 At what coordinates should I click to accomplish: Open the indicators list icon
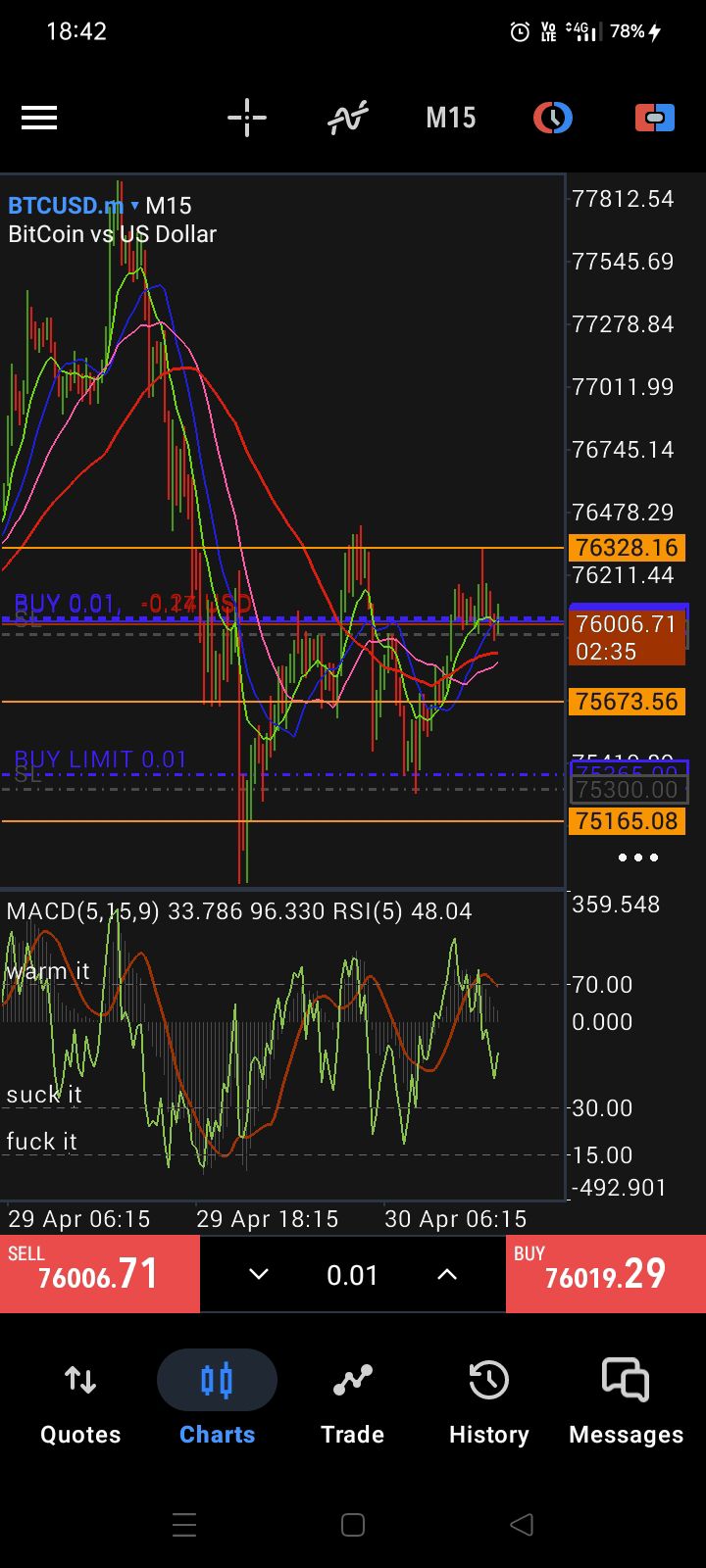[347, 119]
